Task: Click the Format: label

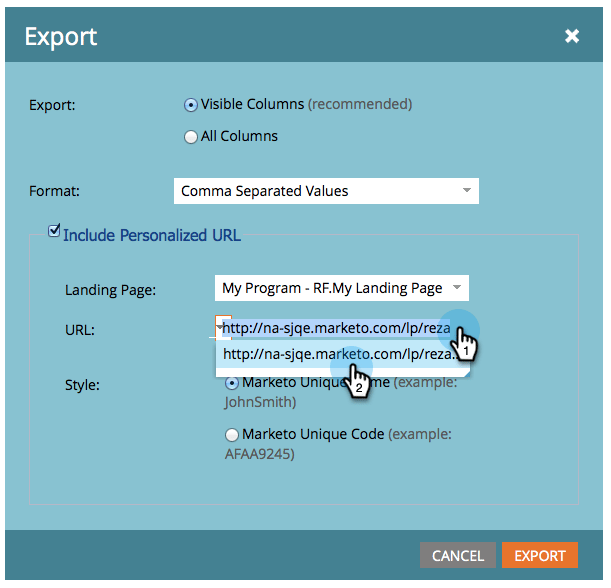Action: point(54,191)
